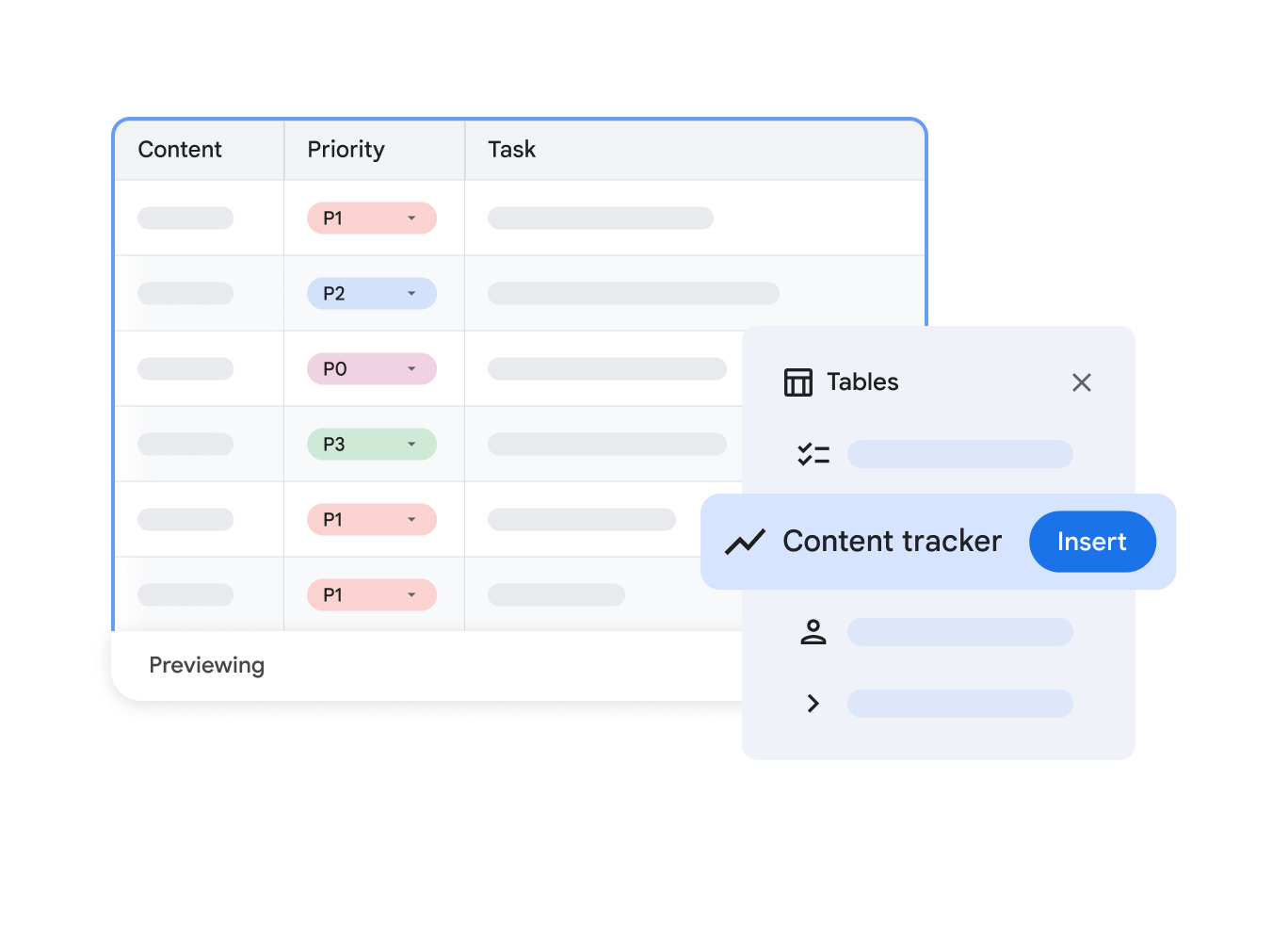Select the placeholder row next to checklist icon
Viewport: 1288px width, 942px height.
pos(959,454)
